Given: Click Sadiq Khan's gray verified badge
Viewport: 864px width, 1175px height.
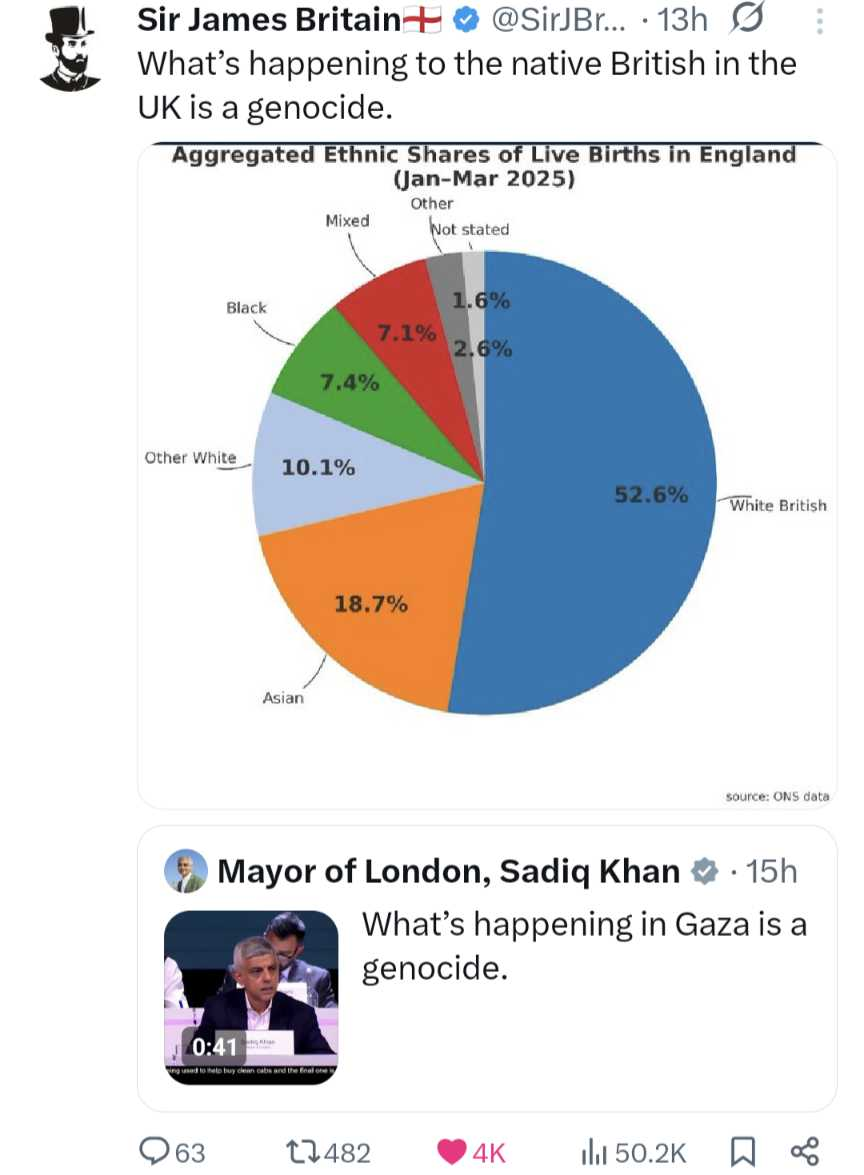Looking at the screenshot, I should (x=704, y=872).
